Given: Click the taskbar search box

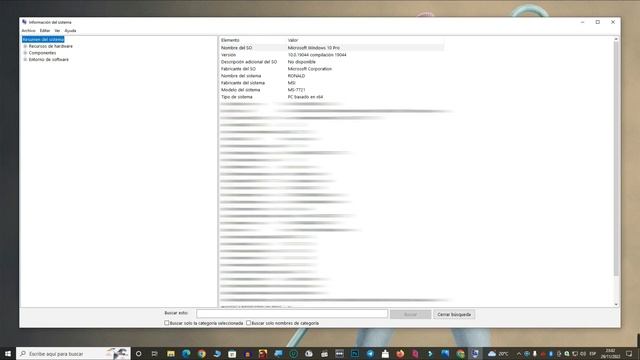Looking at the screenshot, I should tap(73, 353).
